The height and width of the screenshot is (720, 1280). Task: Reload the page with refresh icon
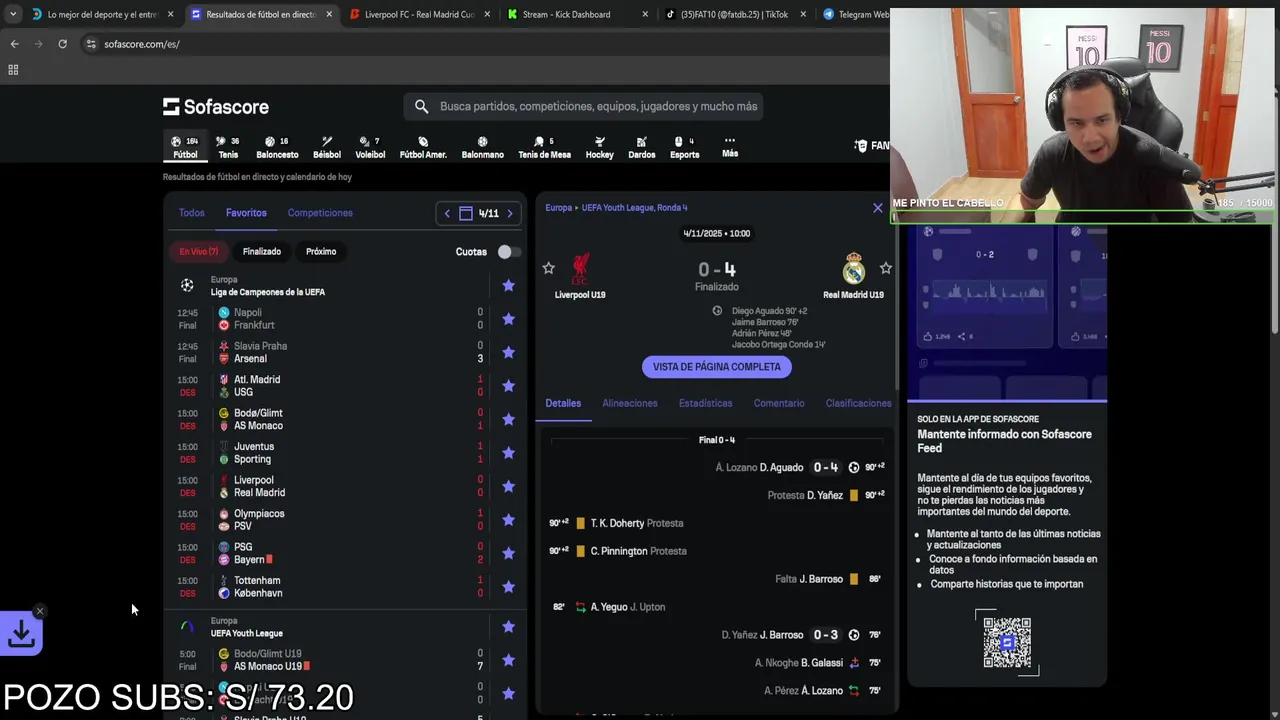(62, 44)
